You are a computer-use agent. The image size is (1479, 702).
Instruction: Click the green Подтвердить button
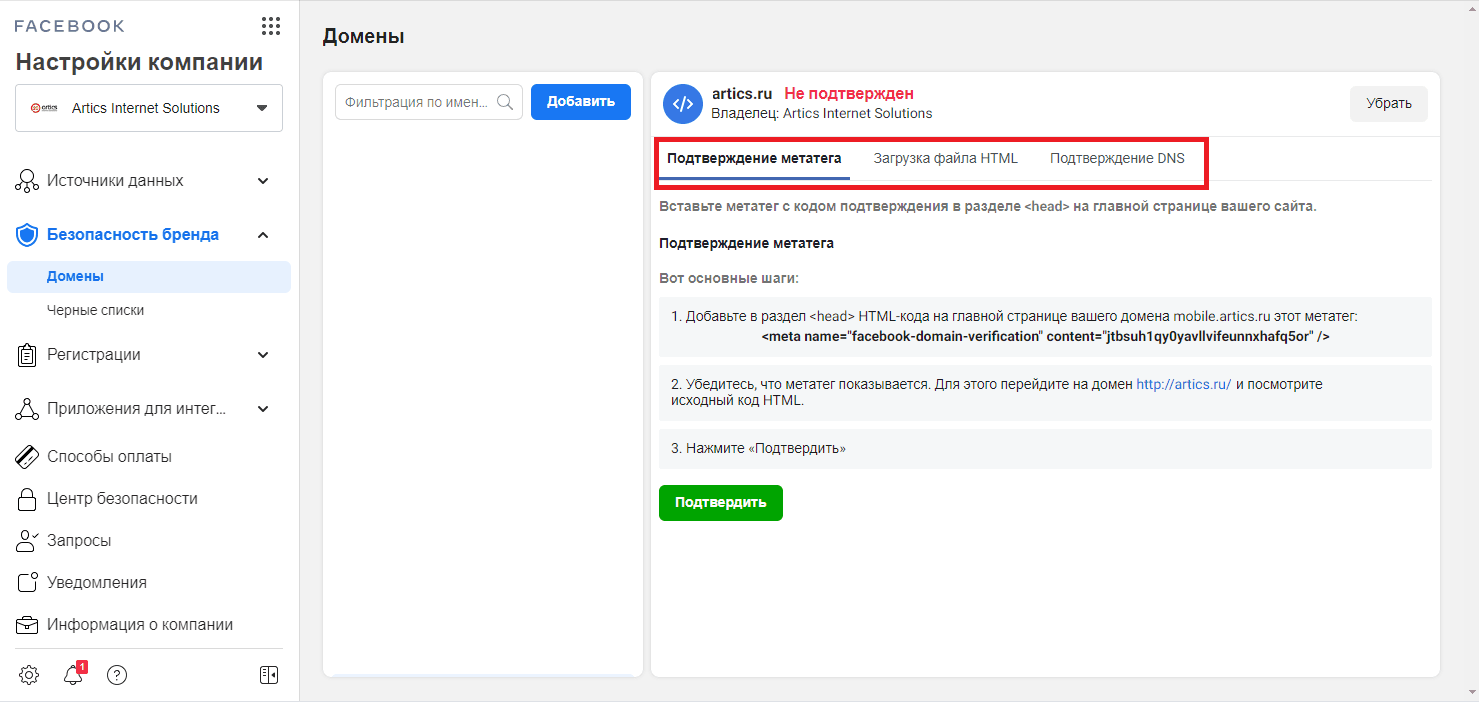click(721, 503)
